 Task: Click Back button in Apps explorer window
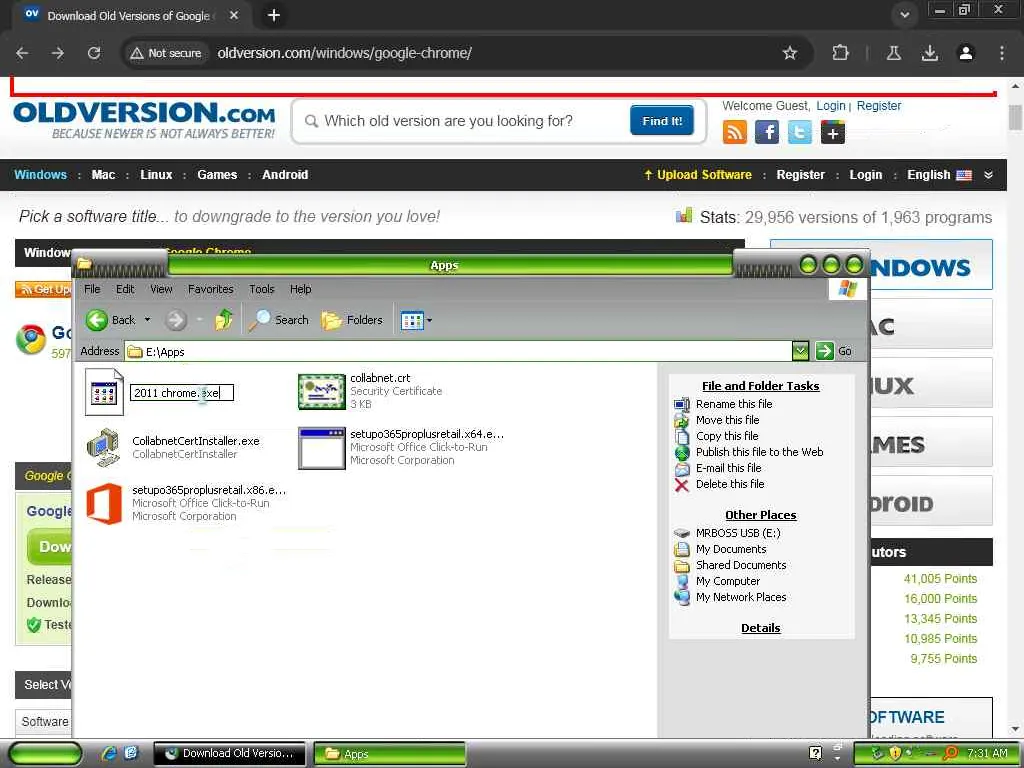tap(110, 320)
